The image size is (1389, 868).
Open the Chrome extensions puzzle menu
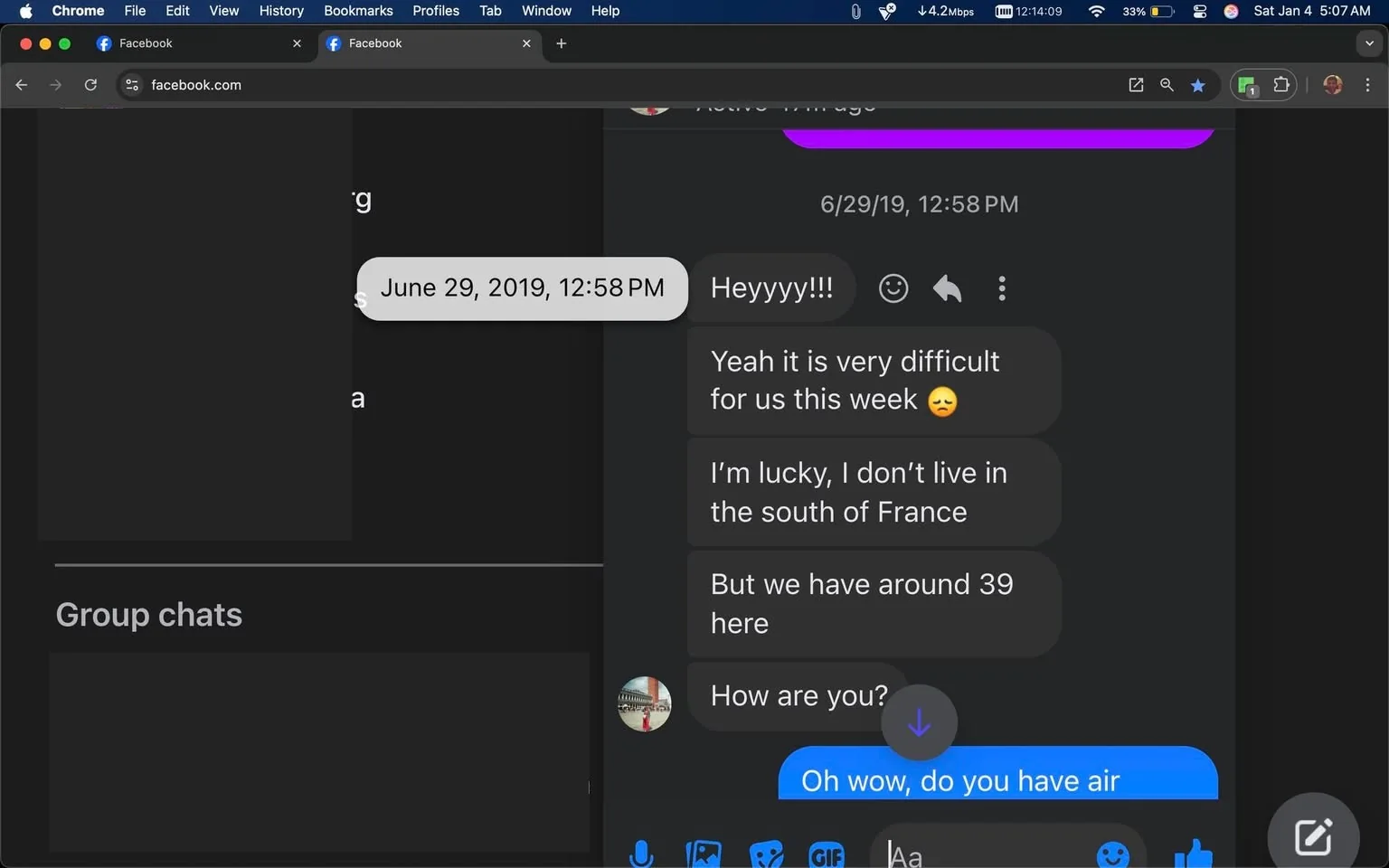point(1280,85)
